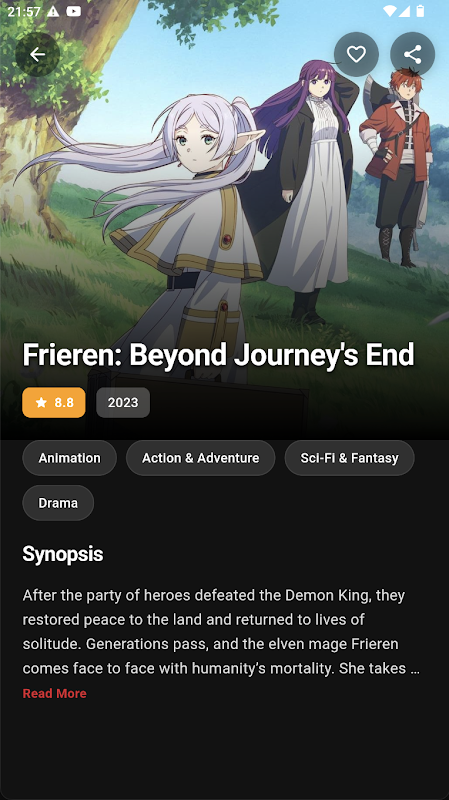Click the truncated synopsis paragraph
This screenshot has height=800, width=449.
pos(221,632)
